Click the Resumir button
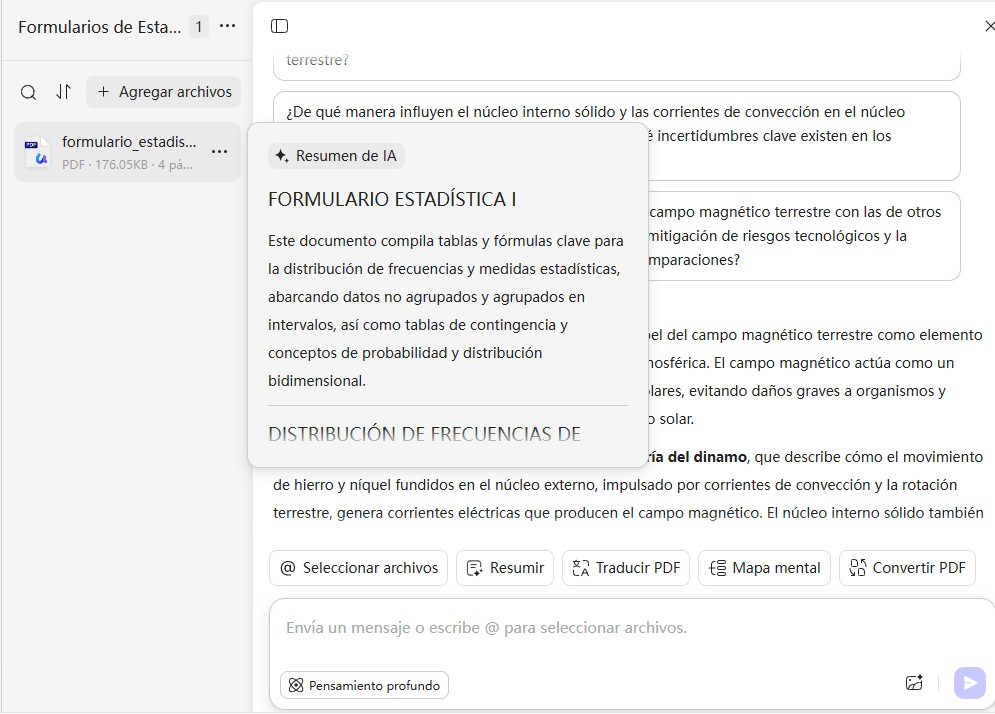 tap(505, 568)
